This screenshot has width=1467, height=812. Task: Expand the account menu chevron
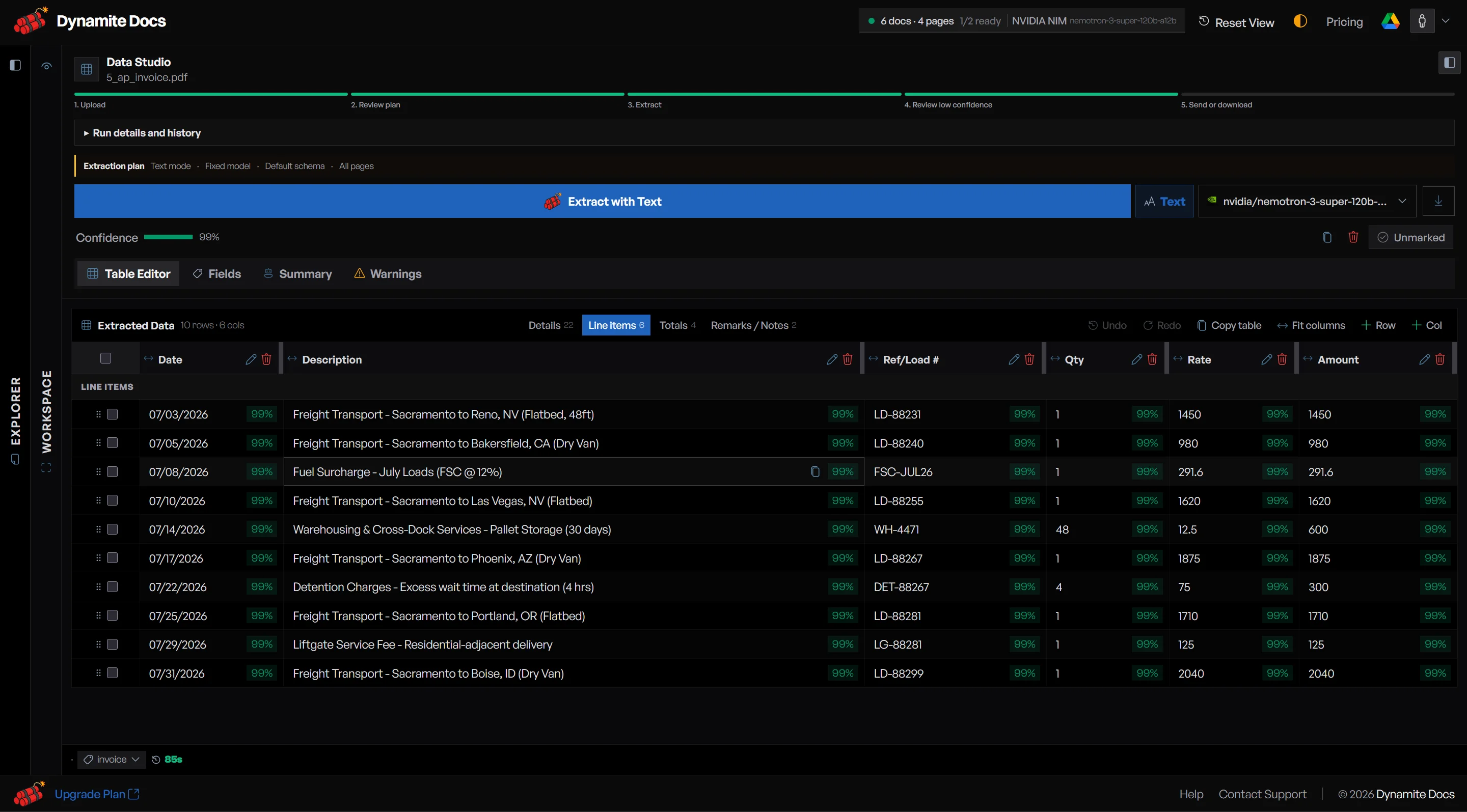point(1446,21)
